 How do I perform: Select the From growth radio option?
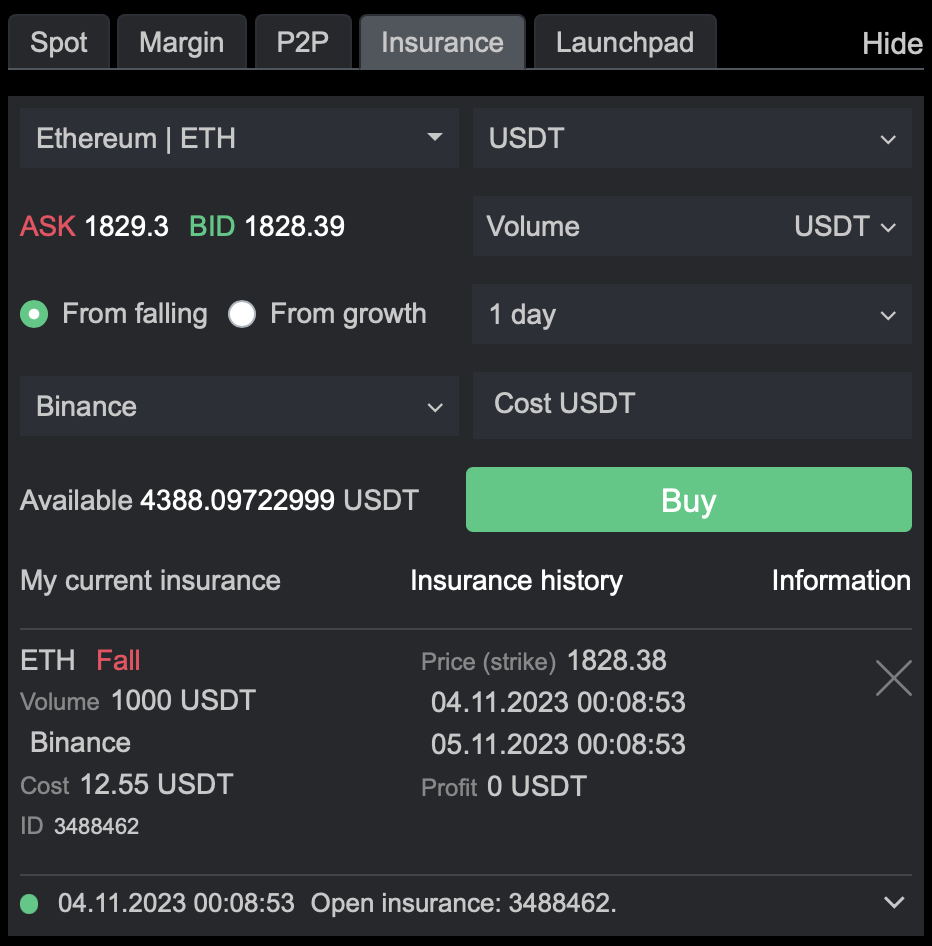click(x=242, y=315)
